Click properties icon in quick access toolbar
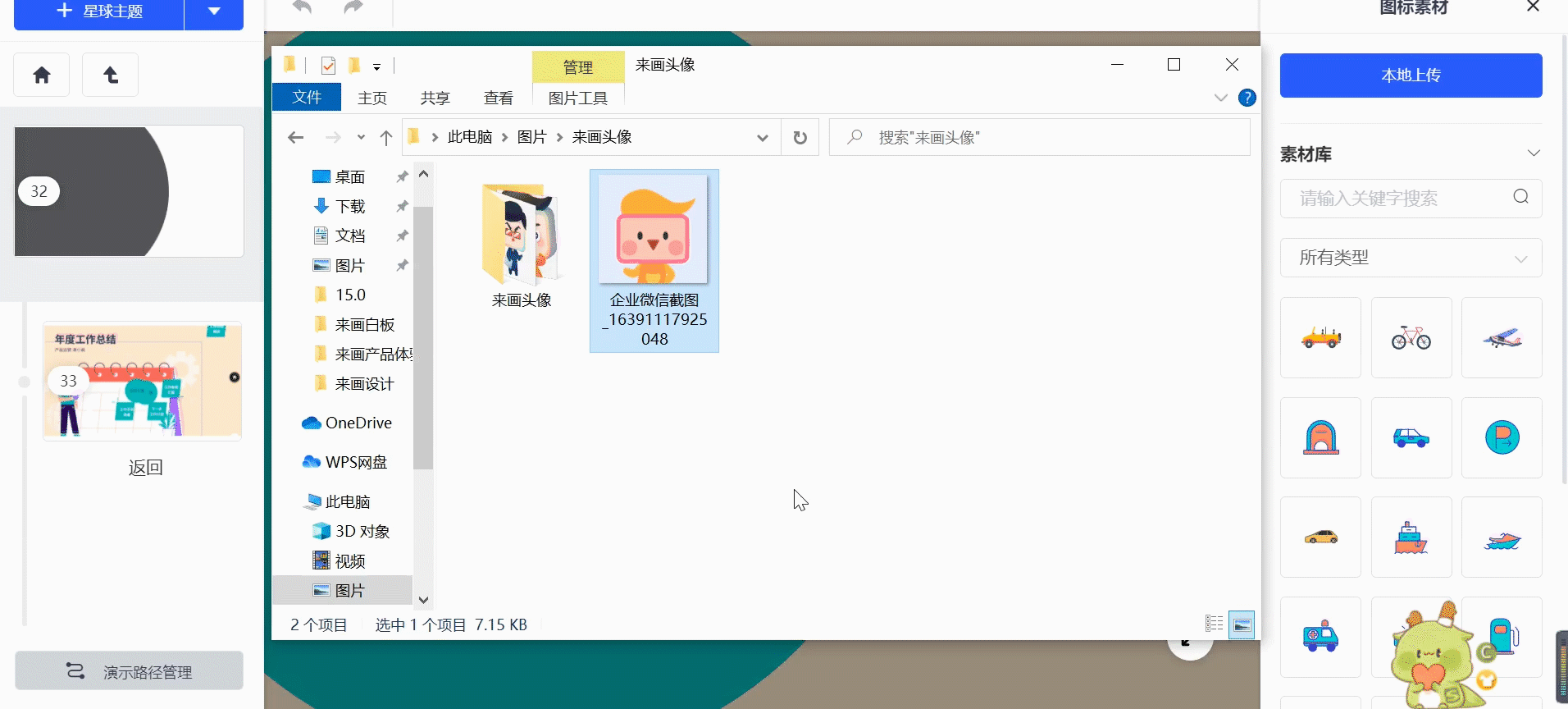Screen dimensions: 1568x709 [328, 65]
